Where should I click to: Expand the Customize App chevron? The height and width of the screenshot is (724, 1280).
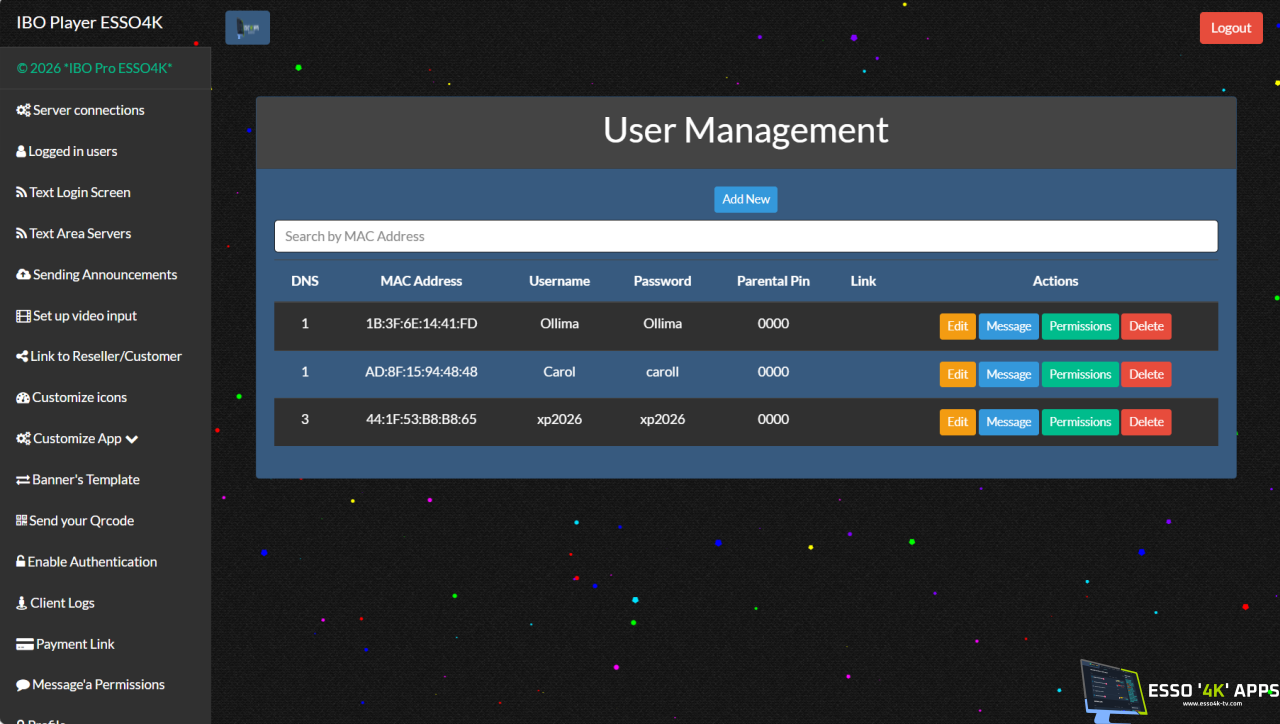pos(132,438)
